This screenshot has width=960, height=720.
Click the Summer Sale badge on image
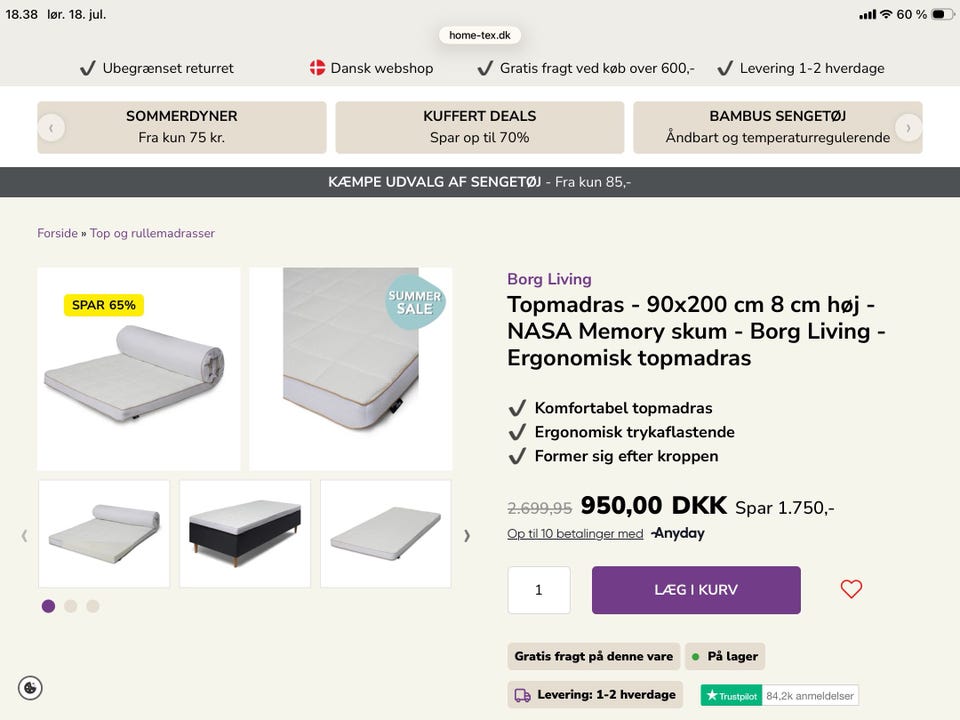(414, 302)
